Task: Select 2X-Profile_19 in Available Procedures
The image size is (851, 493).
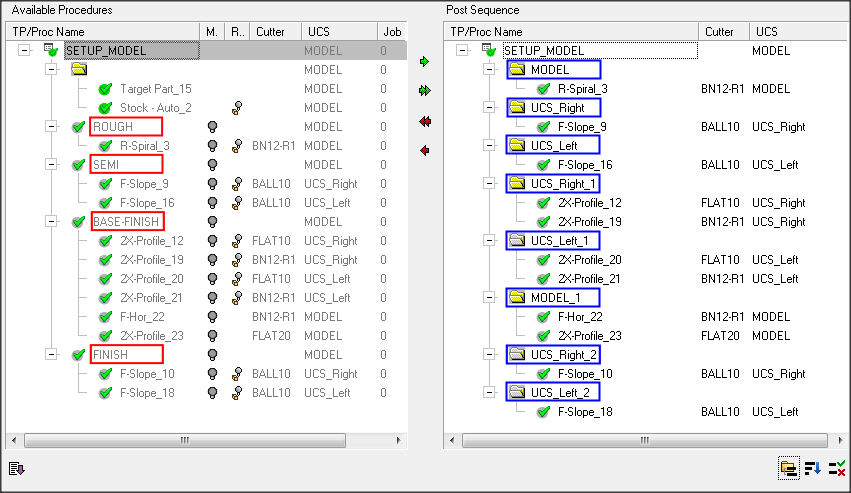Action: 151,260
